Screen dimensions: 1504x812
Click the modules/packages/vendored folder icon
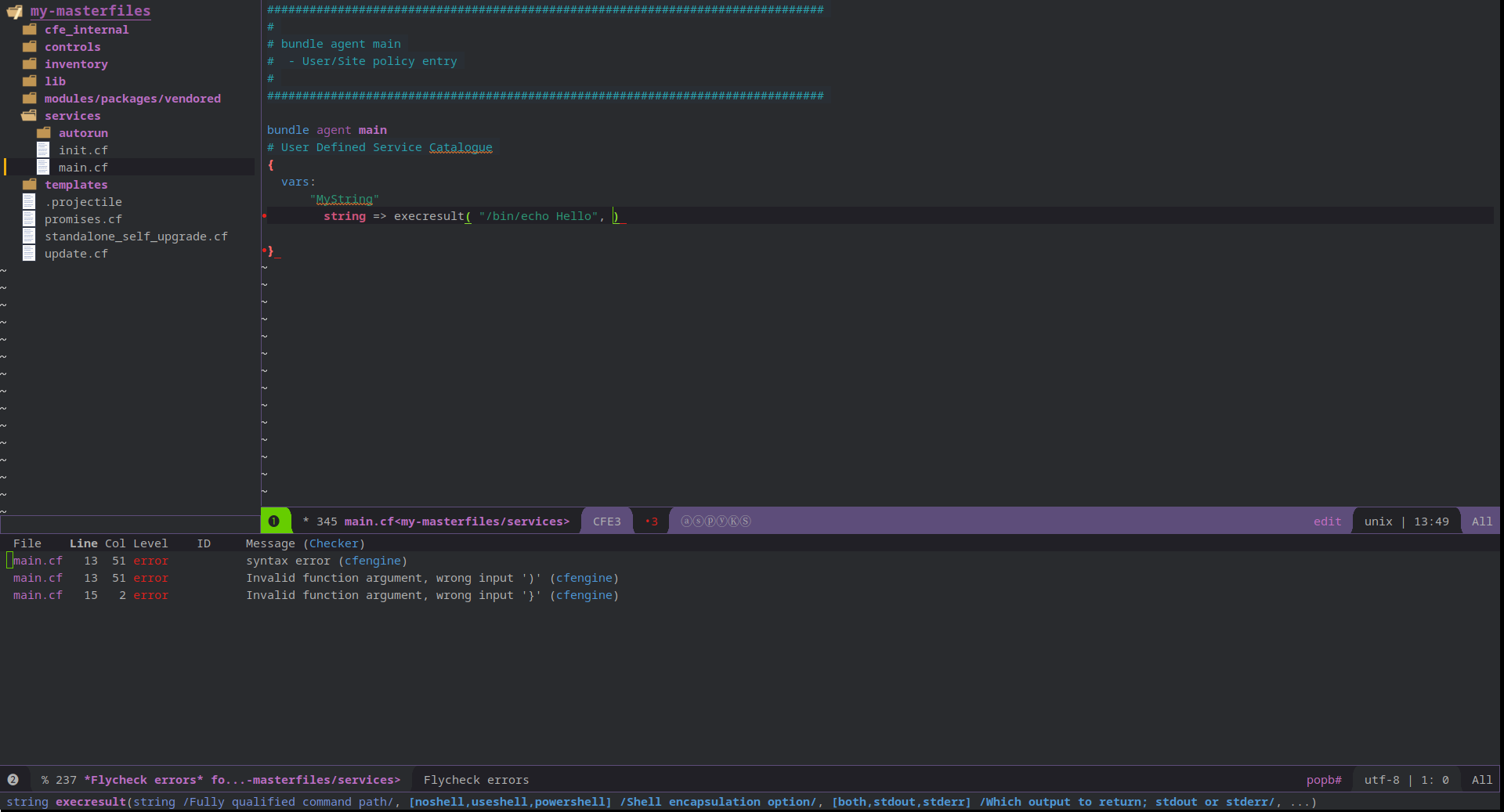tap(29, 98)
